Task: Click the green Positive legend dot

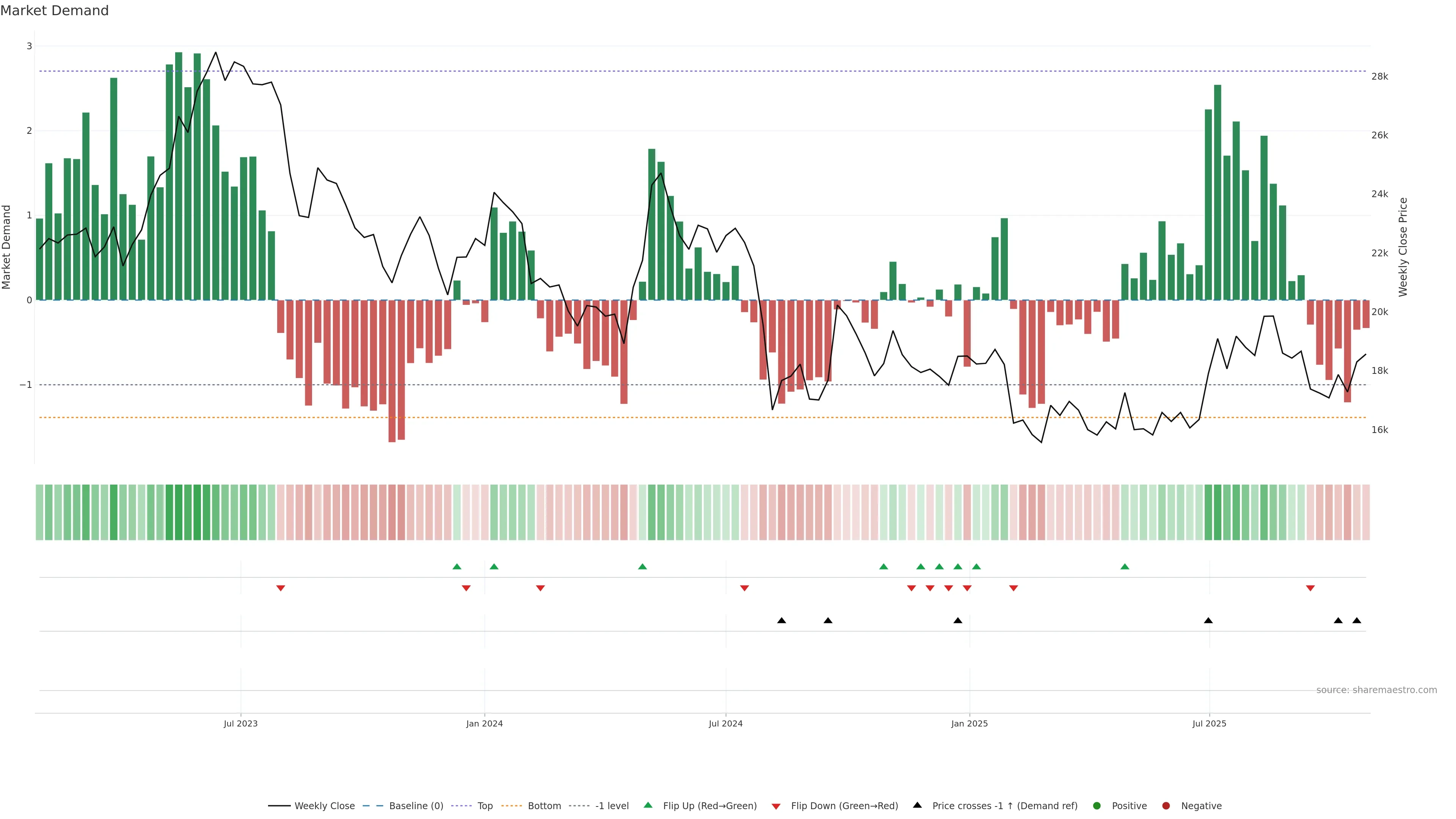Action: coord(1097,806)
